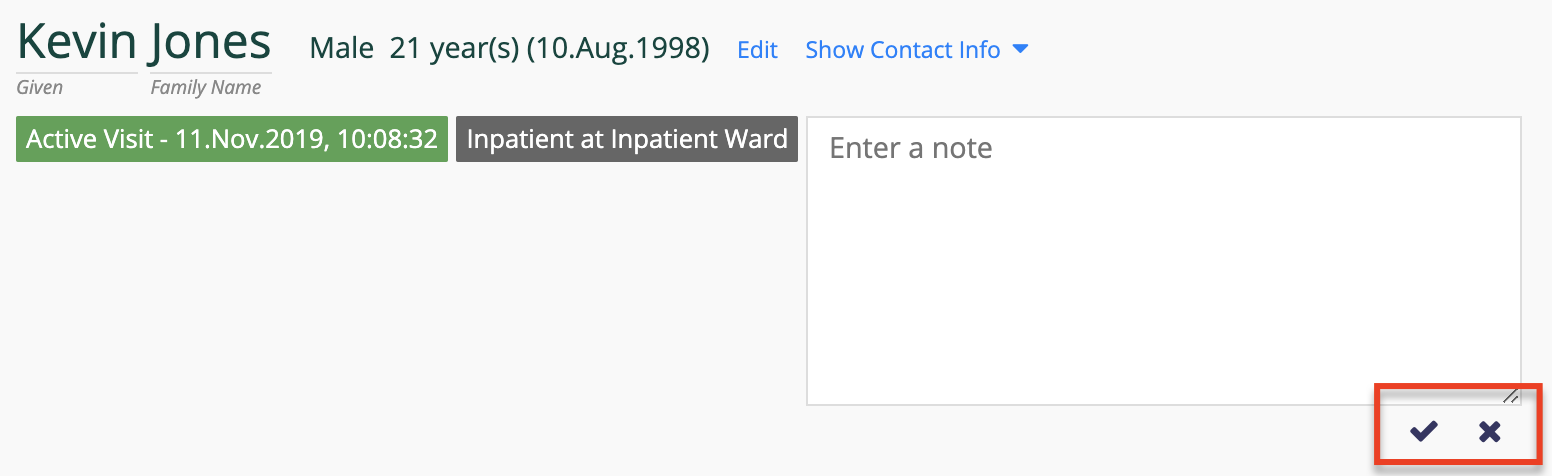Click the Male gender text
Image resolution: width=1552 pixels, height=476 pixels.
(341, 48)
